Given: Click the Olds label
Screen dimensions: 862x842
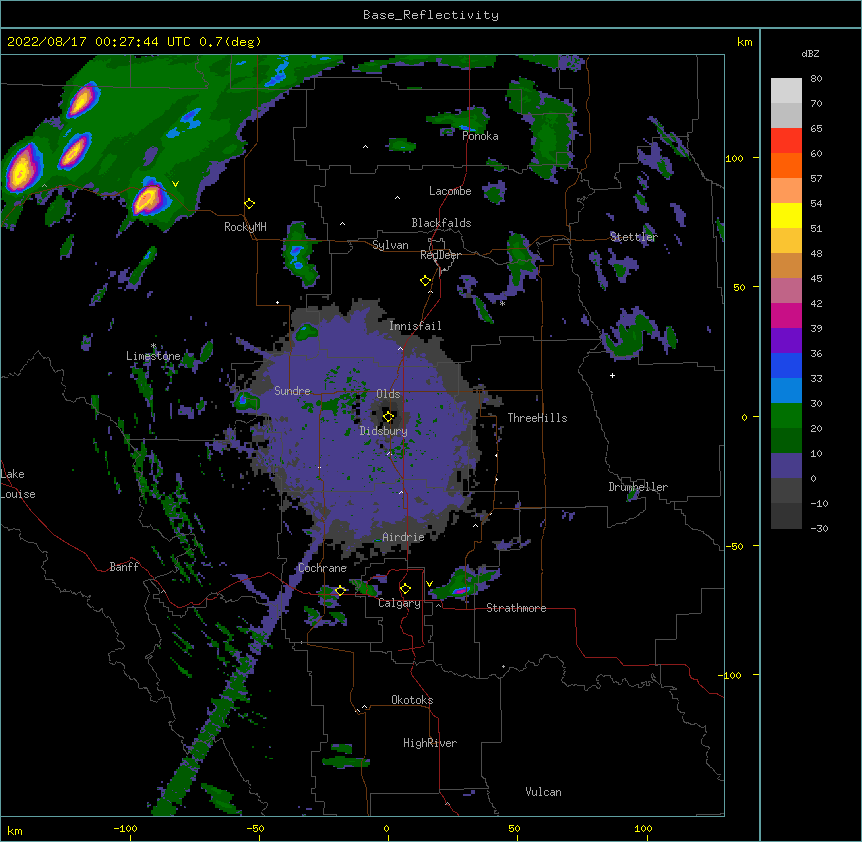Looking at the screenshot, I should click(x=388, y=394).
